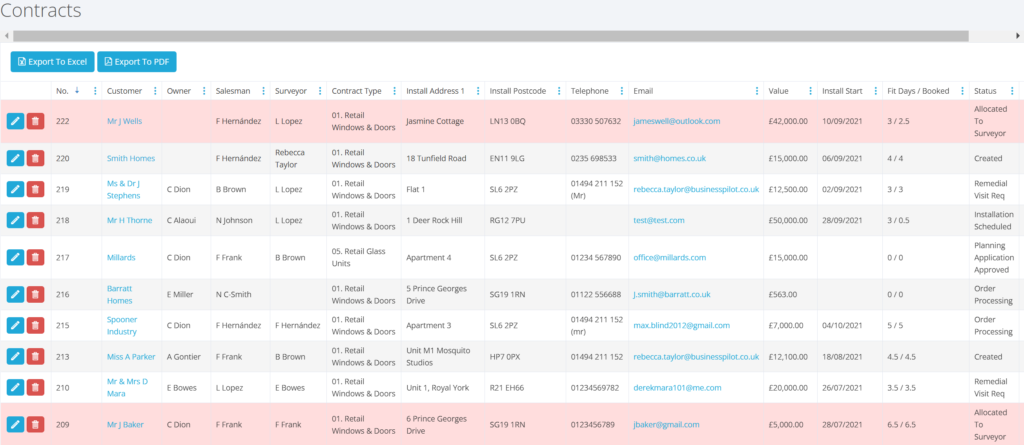Delete Barratt Homes contract 216

35,294
